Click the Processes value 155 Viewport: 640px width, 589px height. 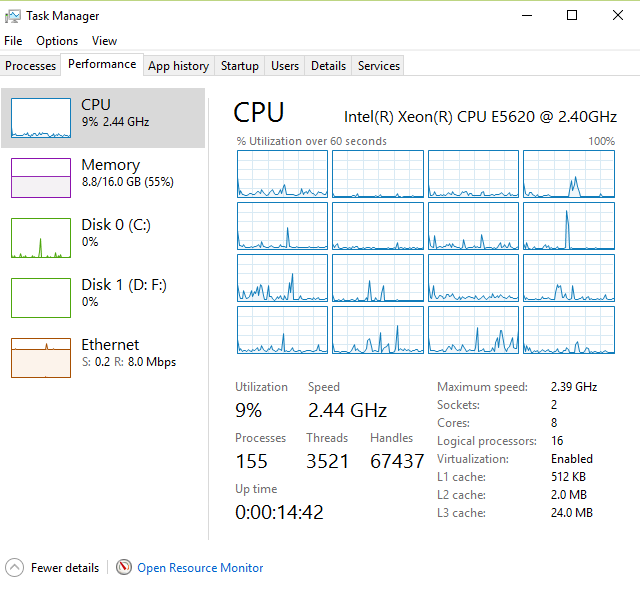point(251,461)
